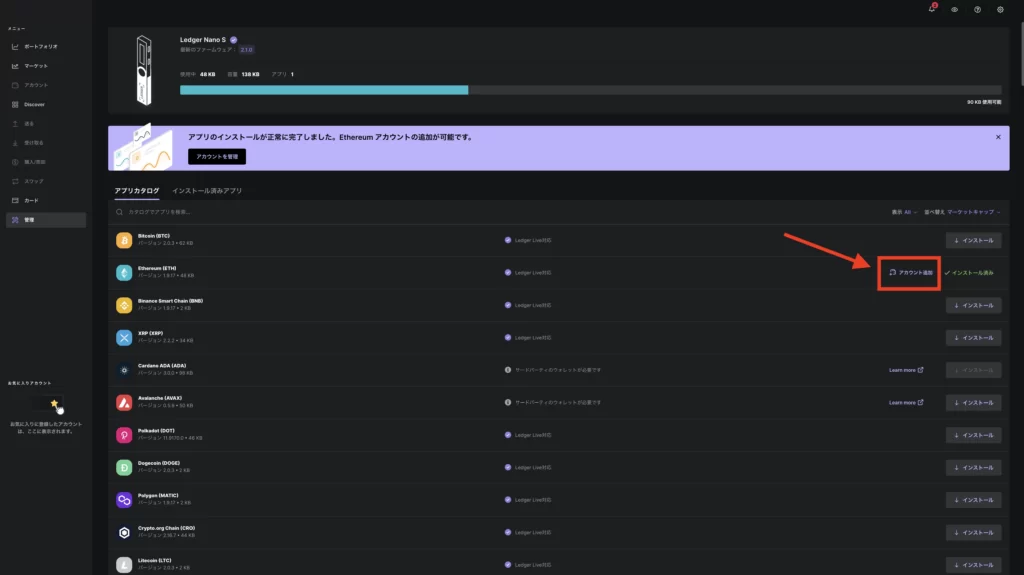Open settings via the gear icon
This screenshot has height=575, width=1024.
[1000, 10]
